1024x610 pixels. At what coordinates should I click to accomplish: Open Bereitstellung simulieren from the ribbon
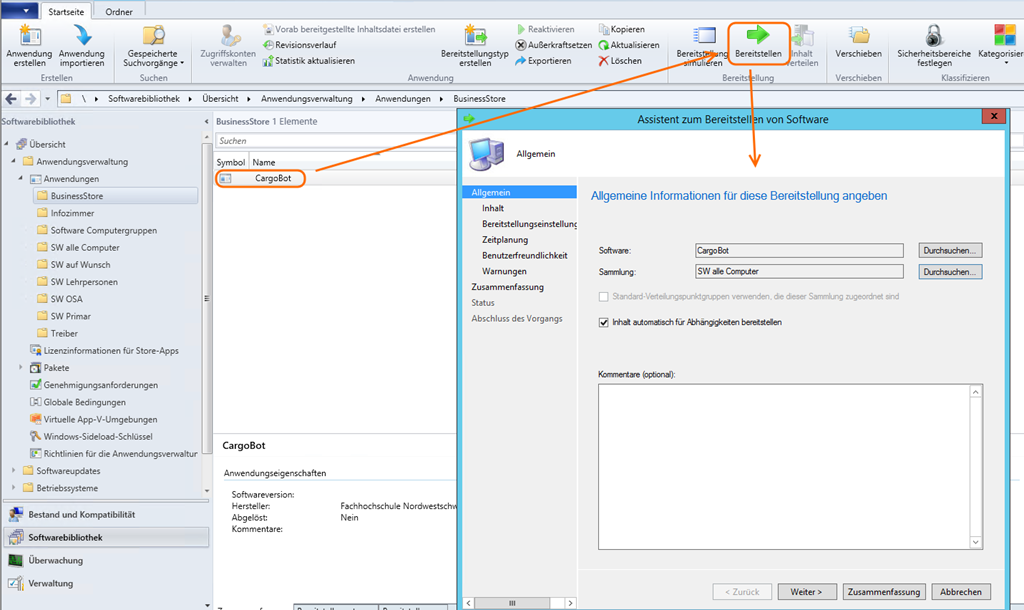tap(701, 45)
